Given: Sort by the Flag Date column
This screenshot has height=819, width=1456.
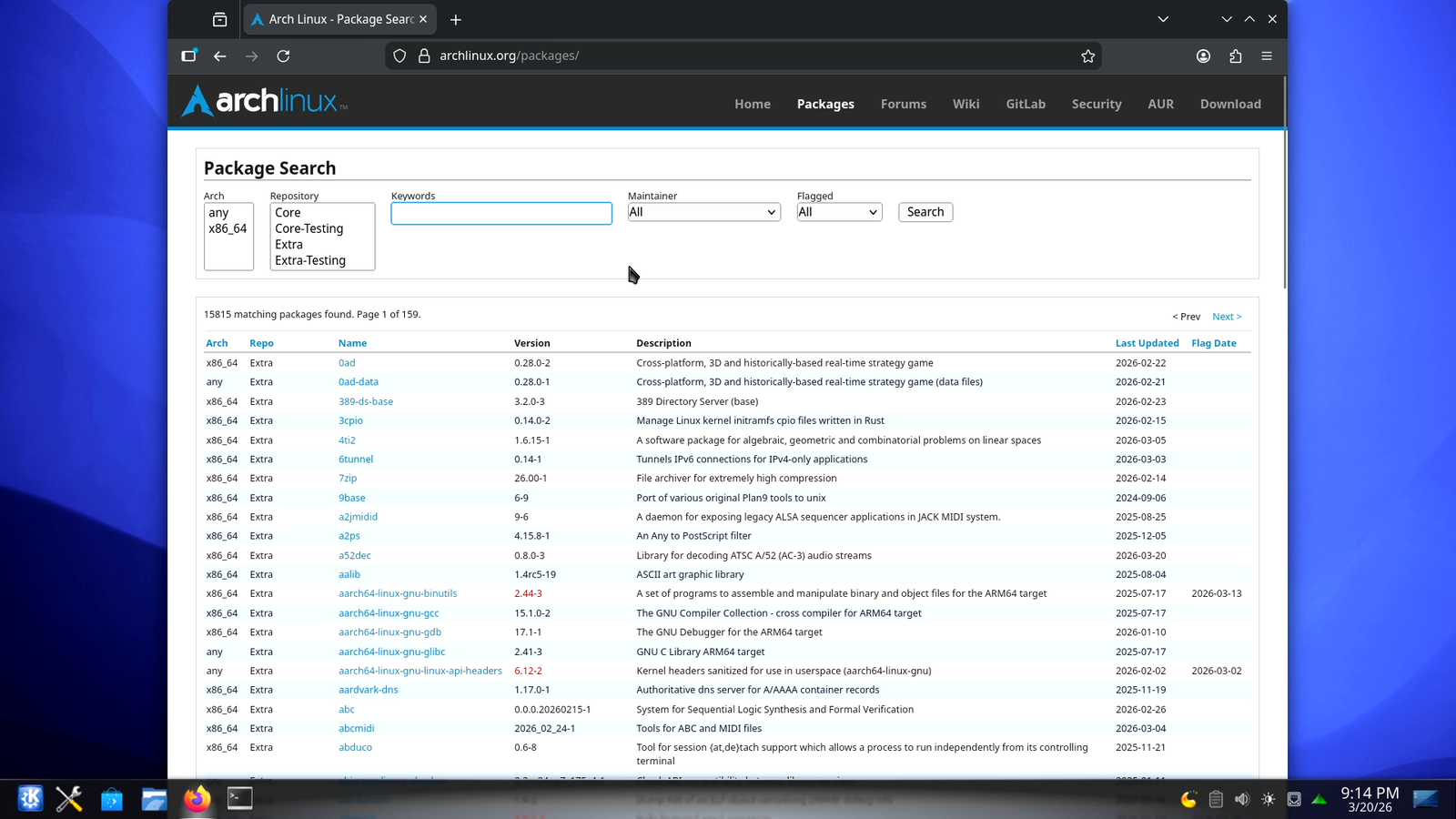Looking at the screenshot, I should coord(1214,343).
